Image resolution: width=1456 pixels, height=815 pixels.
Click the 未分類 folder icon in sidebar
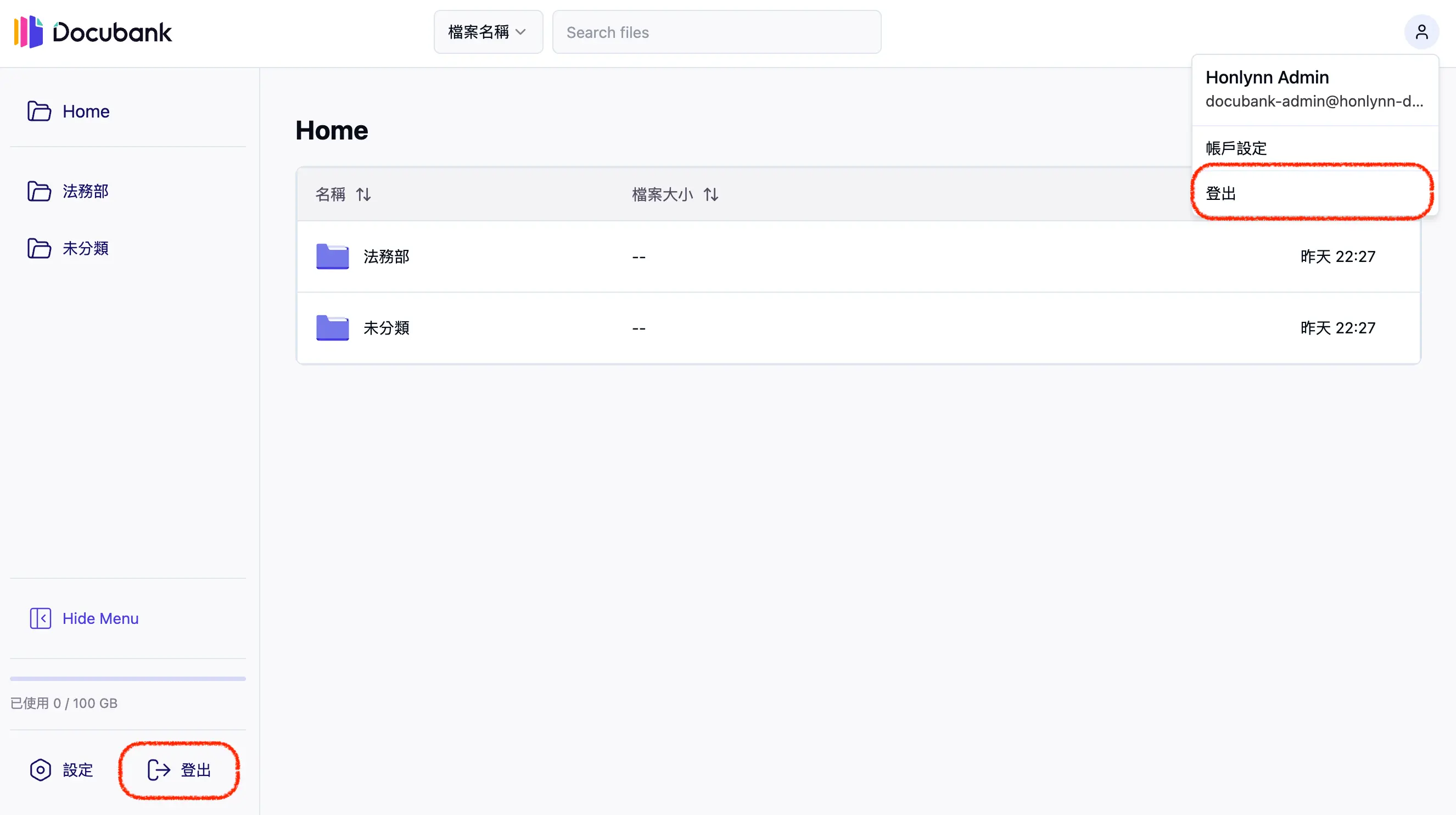(x=39, y=248)
